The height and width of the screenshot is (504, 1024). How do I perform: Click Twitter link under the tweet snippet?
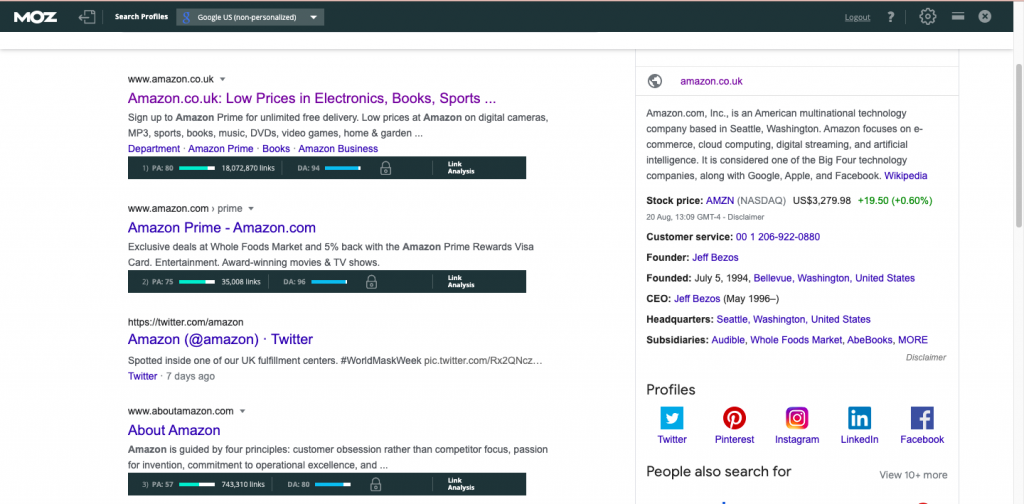pyautogui.click(x=142, y=376)
